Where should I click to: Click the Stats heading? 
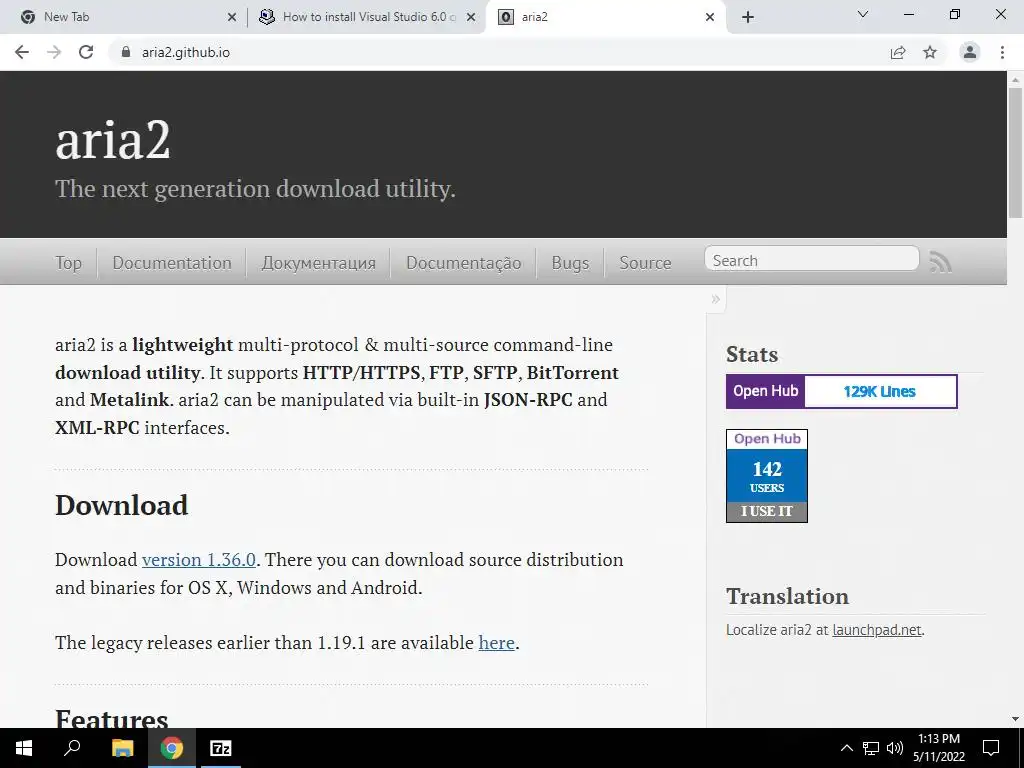[x=752, y=355]
